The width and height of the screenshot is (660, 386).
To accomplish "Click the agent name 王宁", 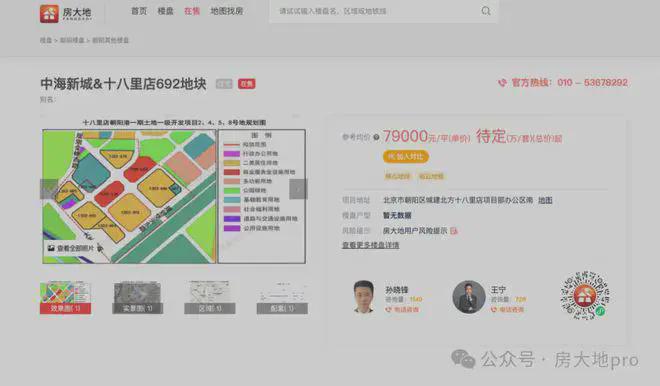I will tap(498, 290).
